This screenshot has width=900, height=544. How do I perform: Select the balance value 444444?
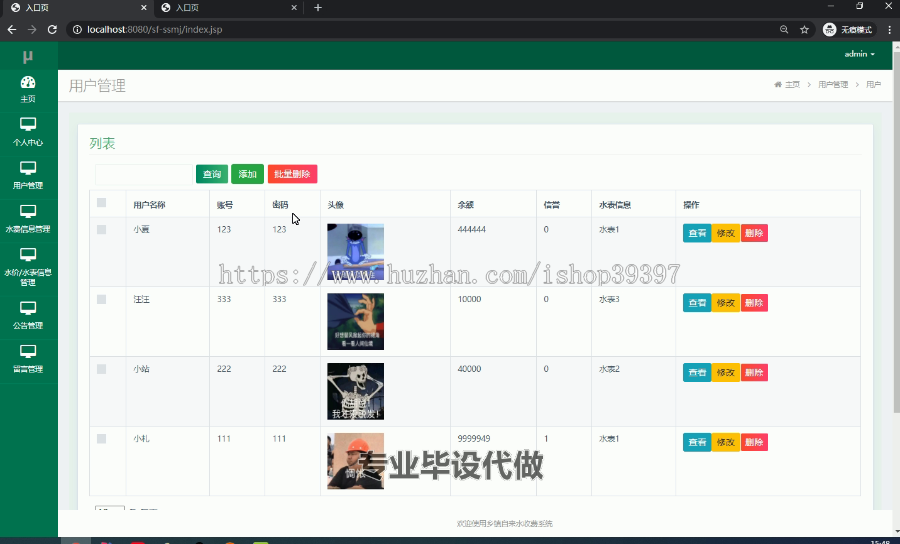[471, 230]
